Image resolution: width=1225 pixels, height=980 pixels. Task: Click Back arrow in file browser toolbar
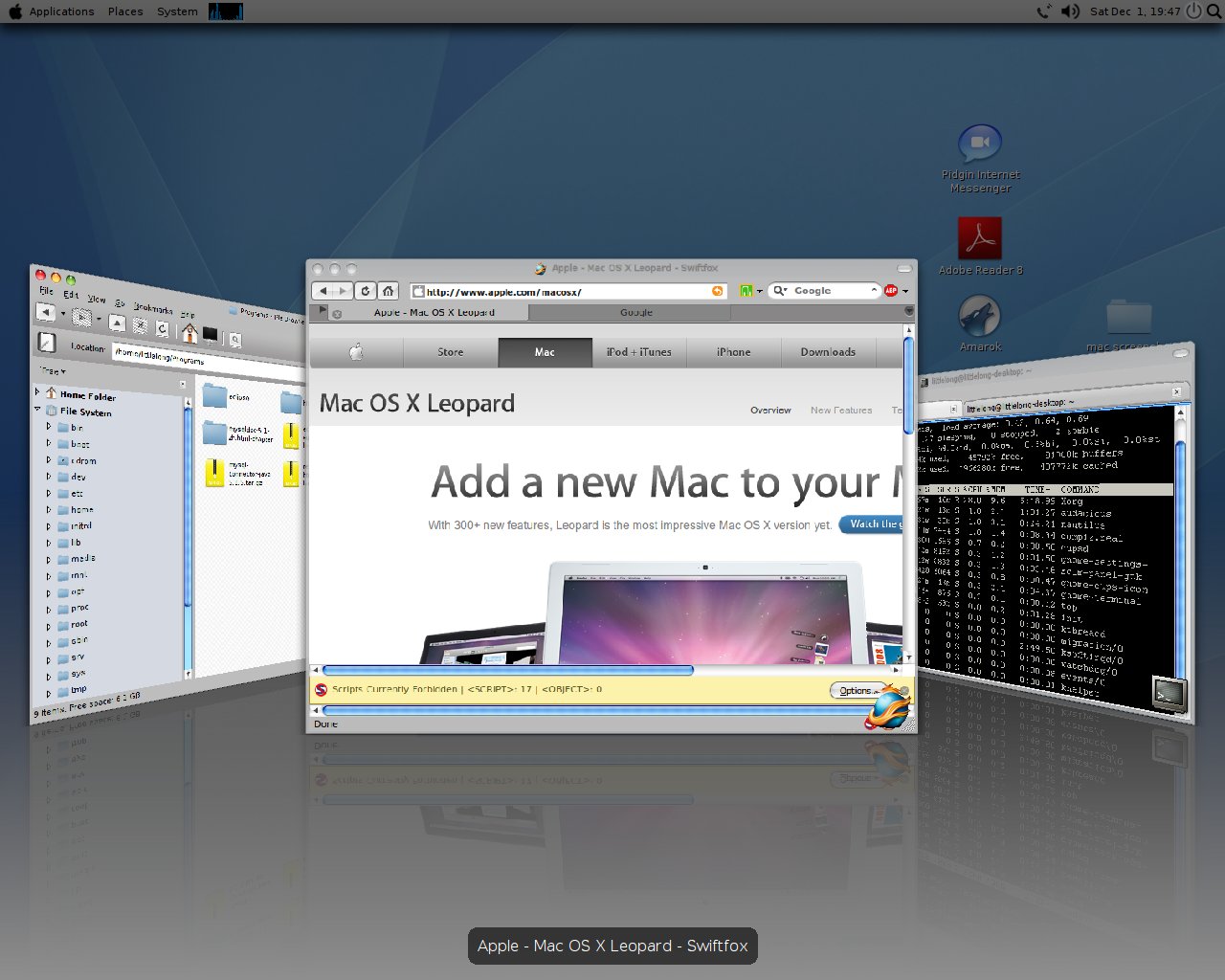[x=45, y=311]
